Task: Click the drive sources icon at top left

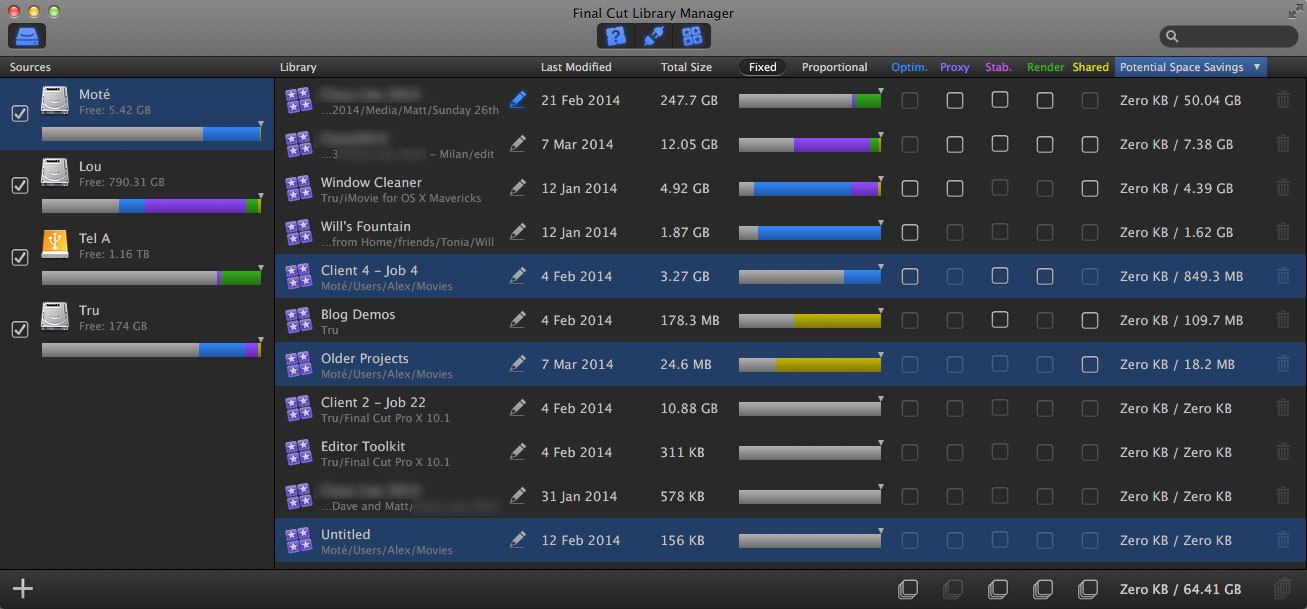Action: [27, 36]
